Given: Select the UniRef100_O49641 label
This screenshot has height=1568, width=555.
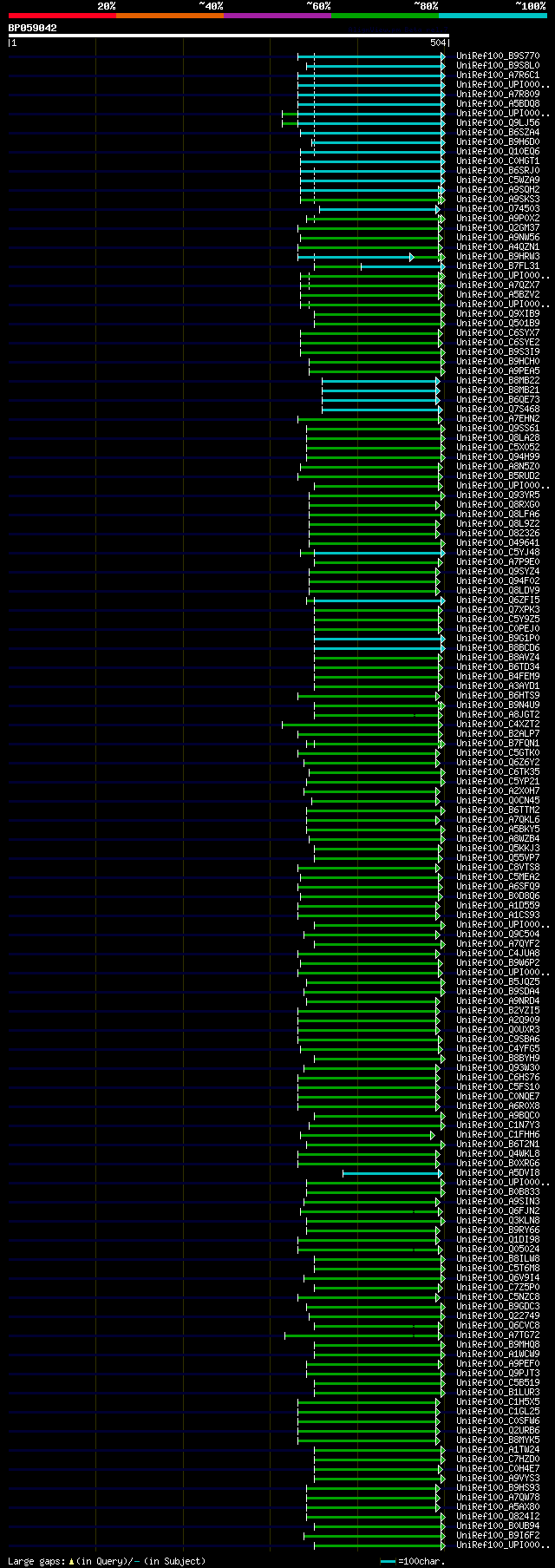Looking at the screenshot, I should (499, 542).
